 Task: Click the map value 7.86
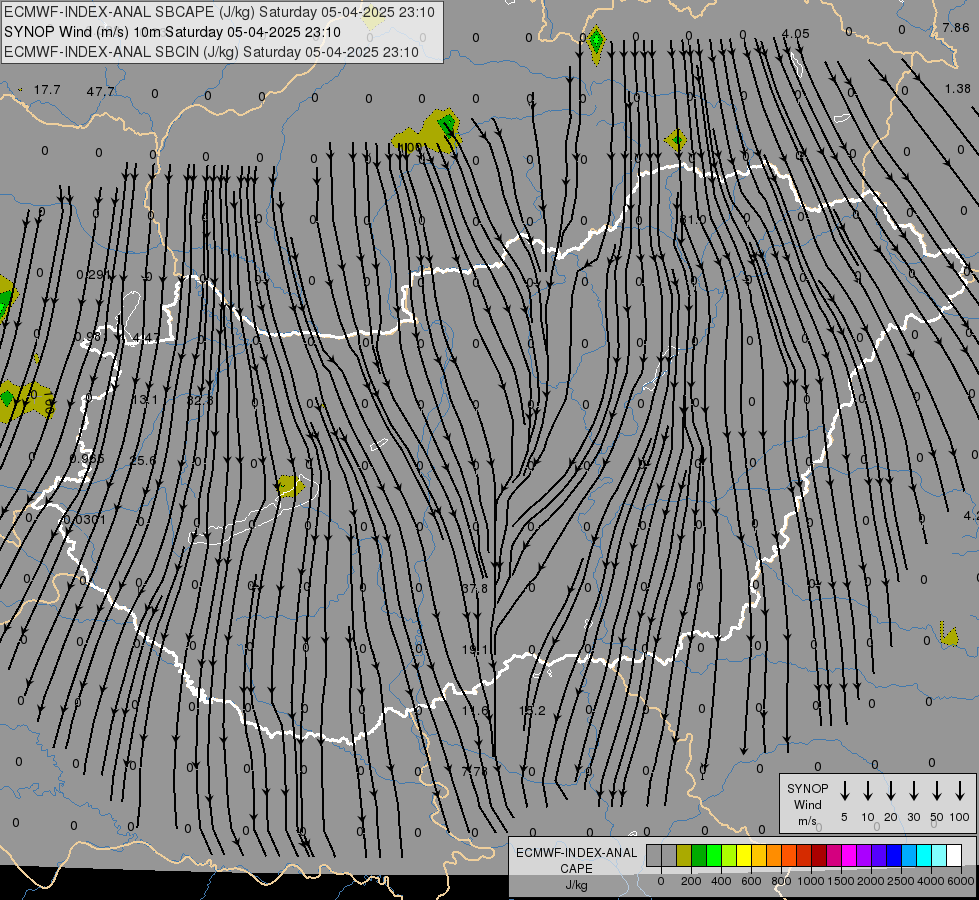click(956, 27)
